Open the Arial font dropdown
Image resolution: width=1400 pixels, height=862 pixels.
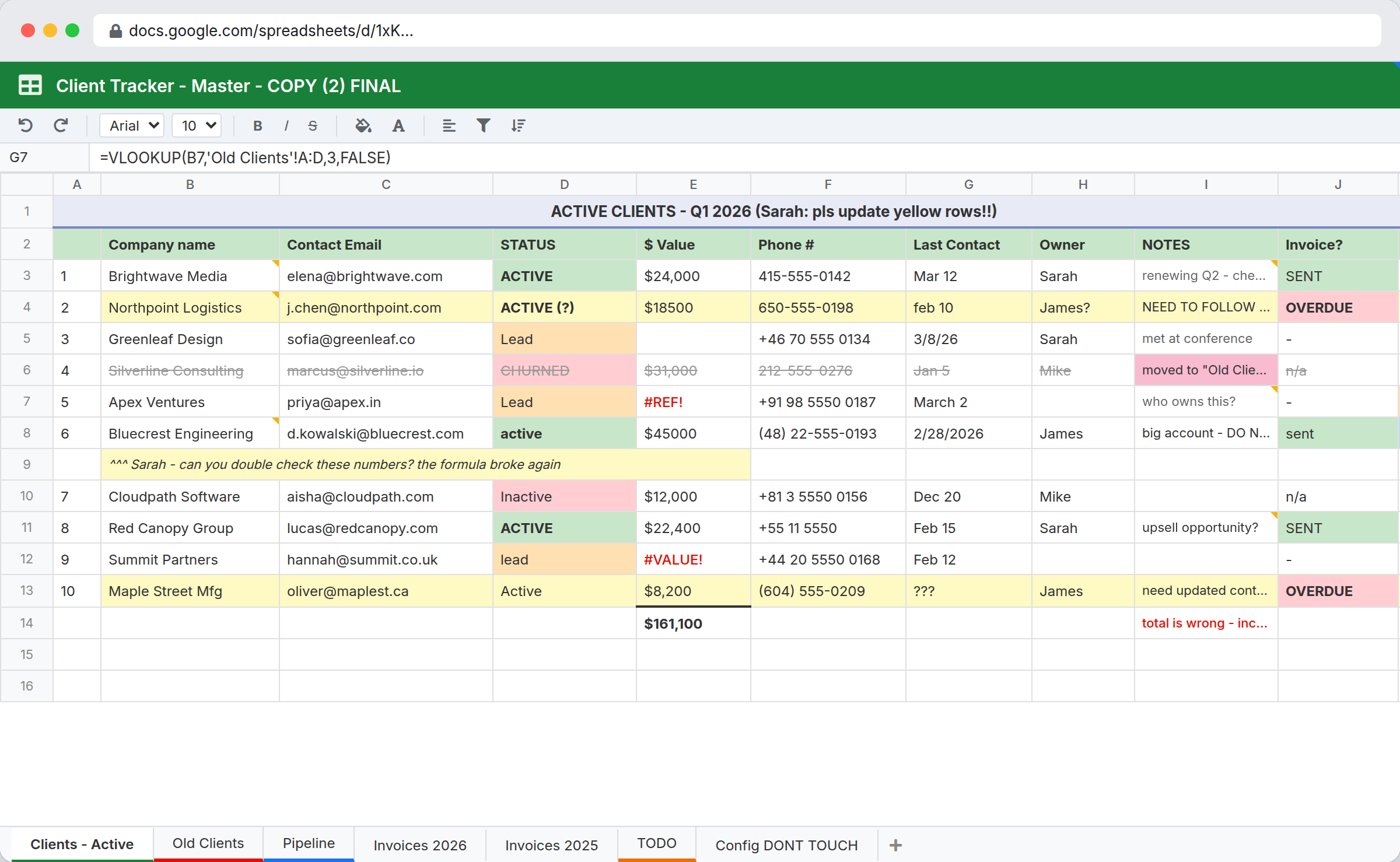(131, 125)
